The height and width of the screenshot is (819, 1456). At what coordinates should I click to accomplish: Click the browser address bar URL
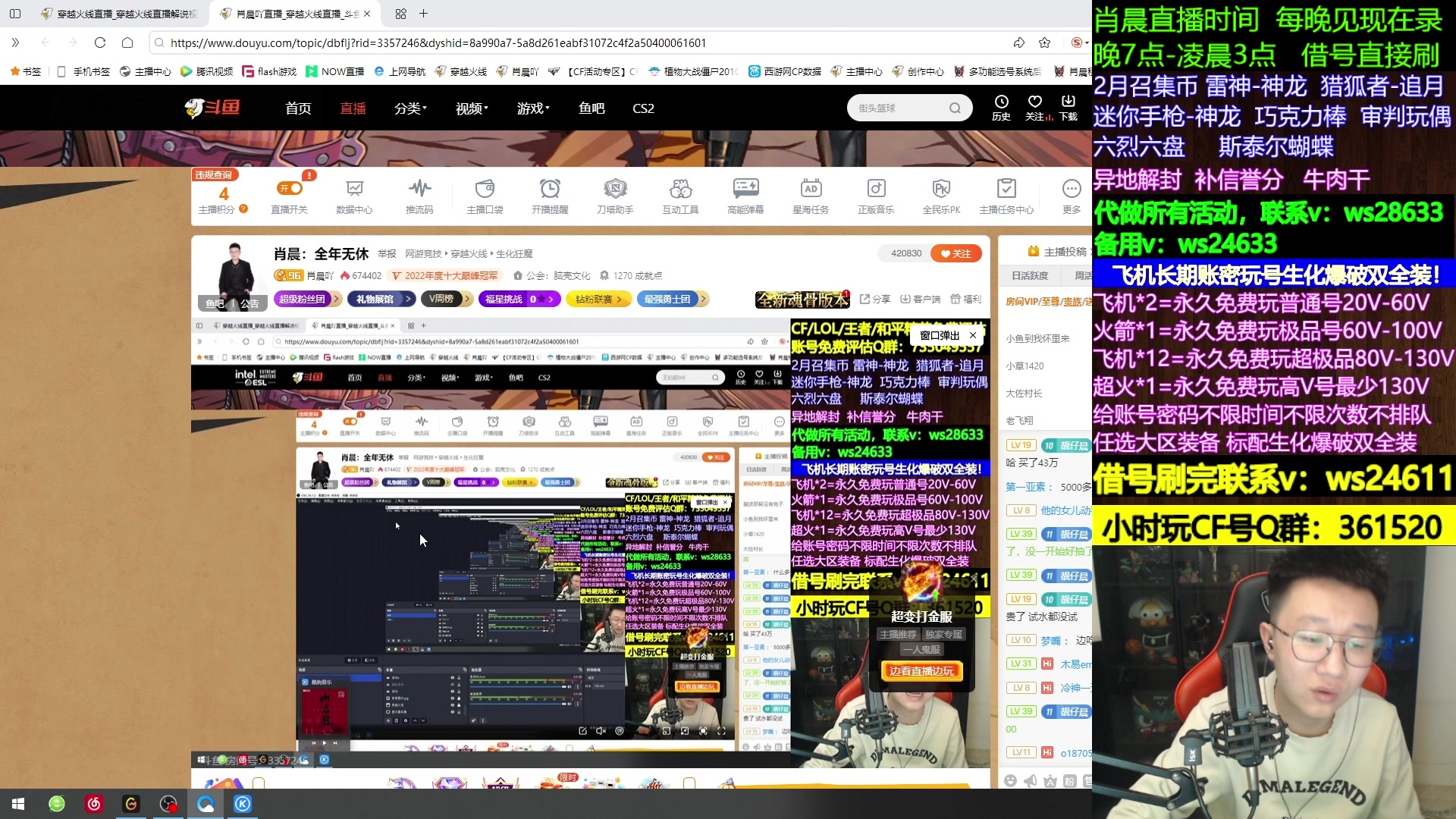(x=438, y=42)
